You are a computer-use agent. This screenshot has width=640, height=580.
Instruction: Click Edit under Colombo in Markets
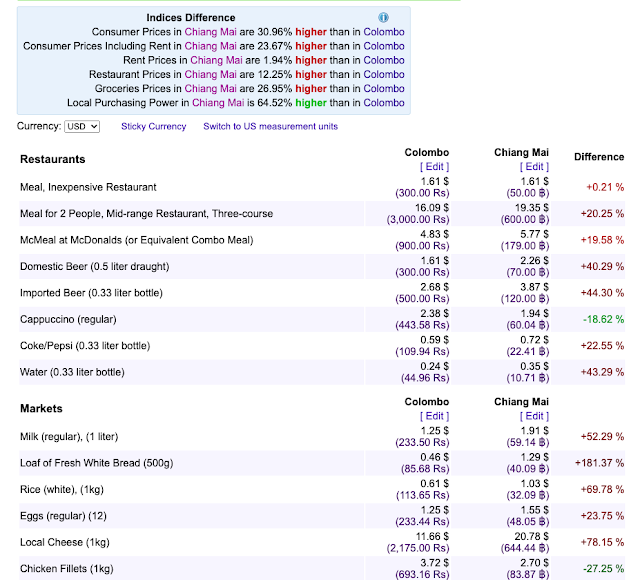(x=434, y=416)
